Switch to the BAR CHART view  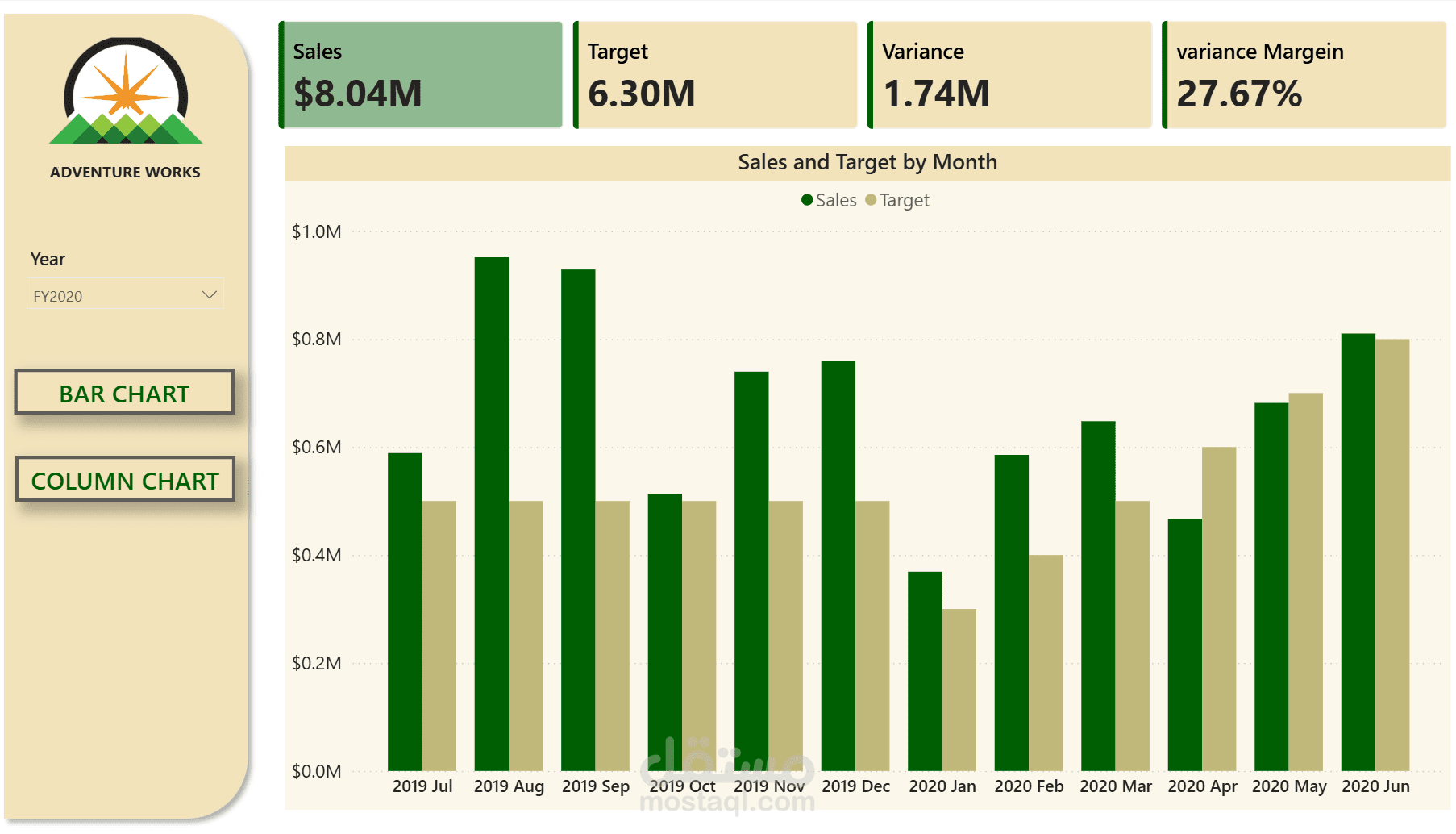point(124,393)
